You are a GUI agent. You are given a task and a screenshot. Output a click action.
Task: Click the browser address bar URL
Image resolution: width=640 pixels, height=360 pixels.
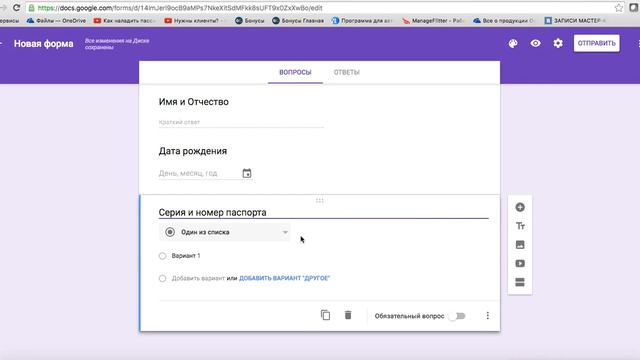pyautogui.click(x=180, y=8)
